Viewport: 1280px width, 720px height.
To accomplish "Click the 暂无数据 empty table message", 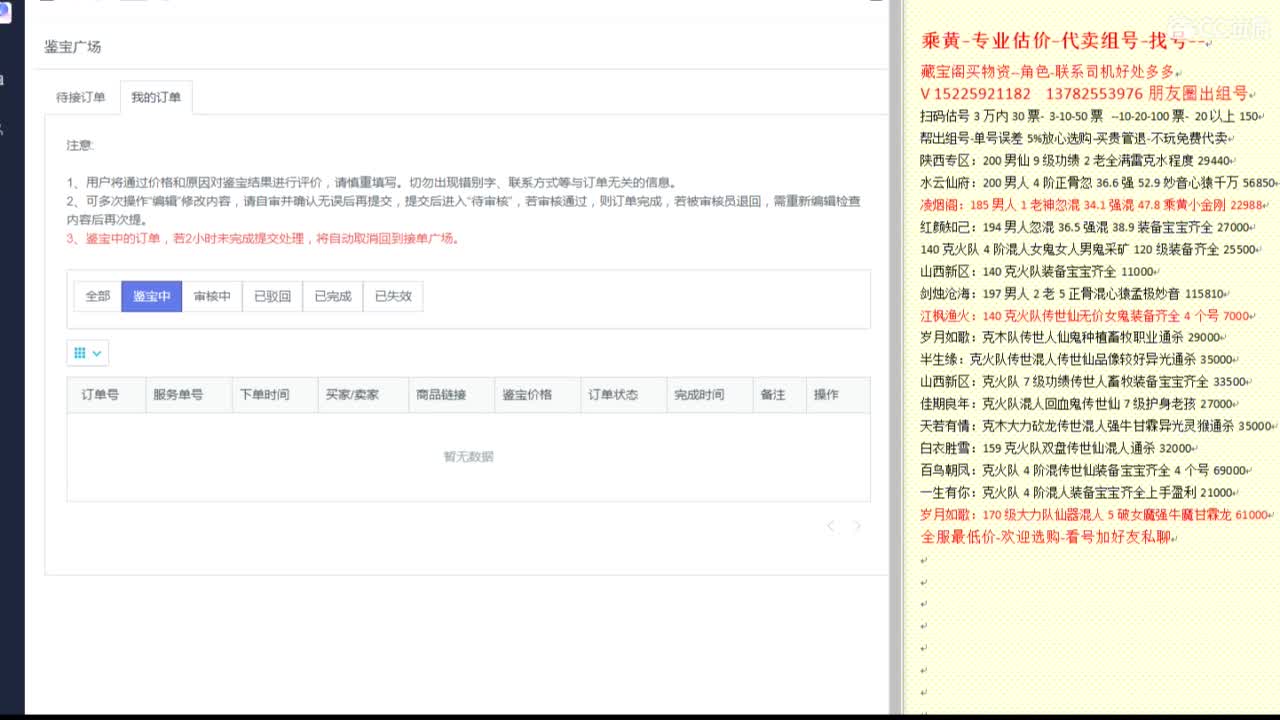I will point(468,457).
